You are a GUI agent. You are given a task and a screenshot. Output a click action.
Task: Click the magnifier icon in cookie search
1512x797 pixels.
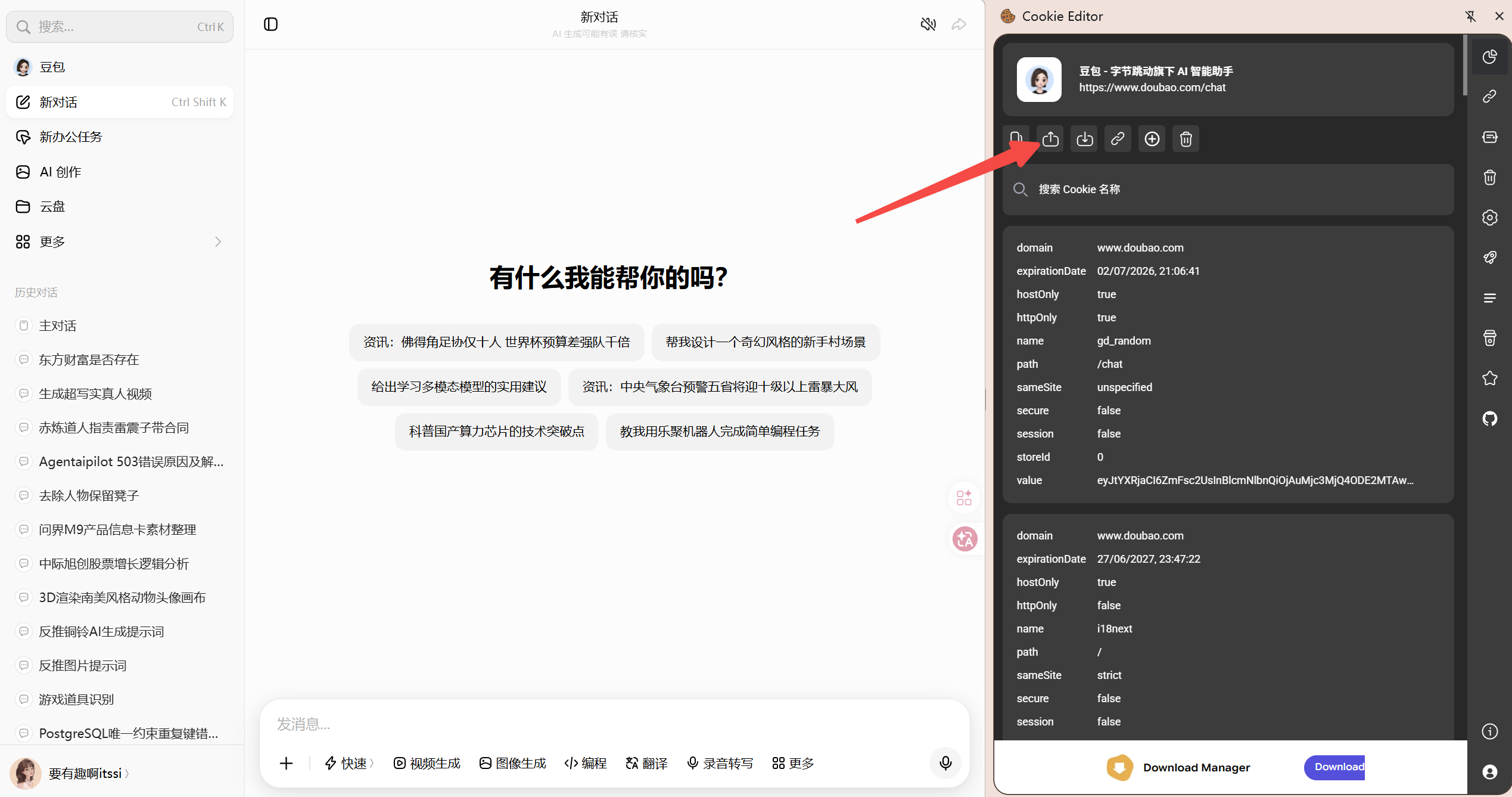[1021, 190]
